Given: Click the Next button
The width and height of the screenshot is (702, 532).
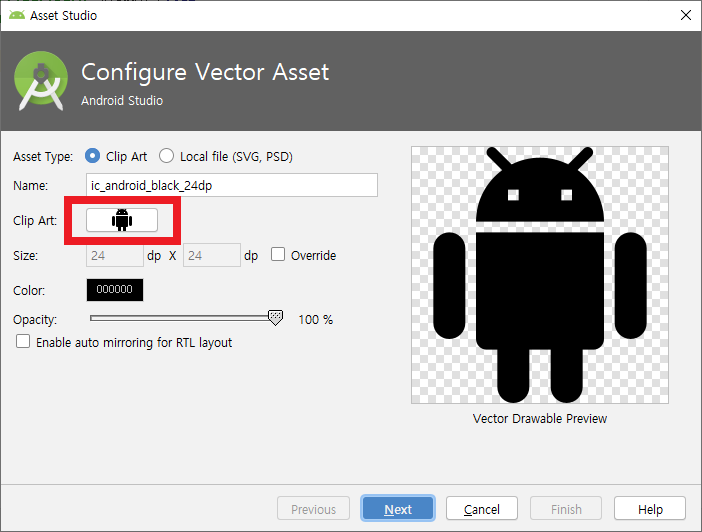Looking at the screenshot, I should coord(398,509).
